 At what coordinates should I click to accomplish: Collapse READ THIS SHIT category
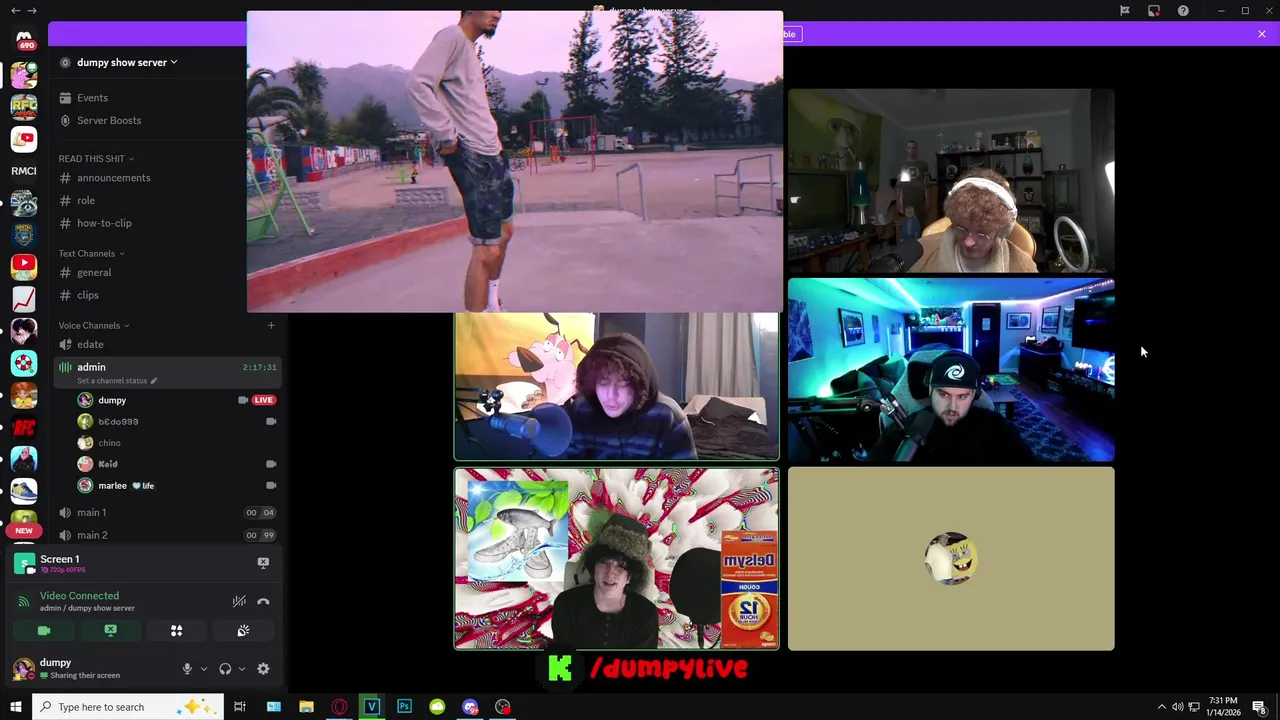[96, 158]
